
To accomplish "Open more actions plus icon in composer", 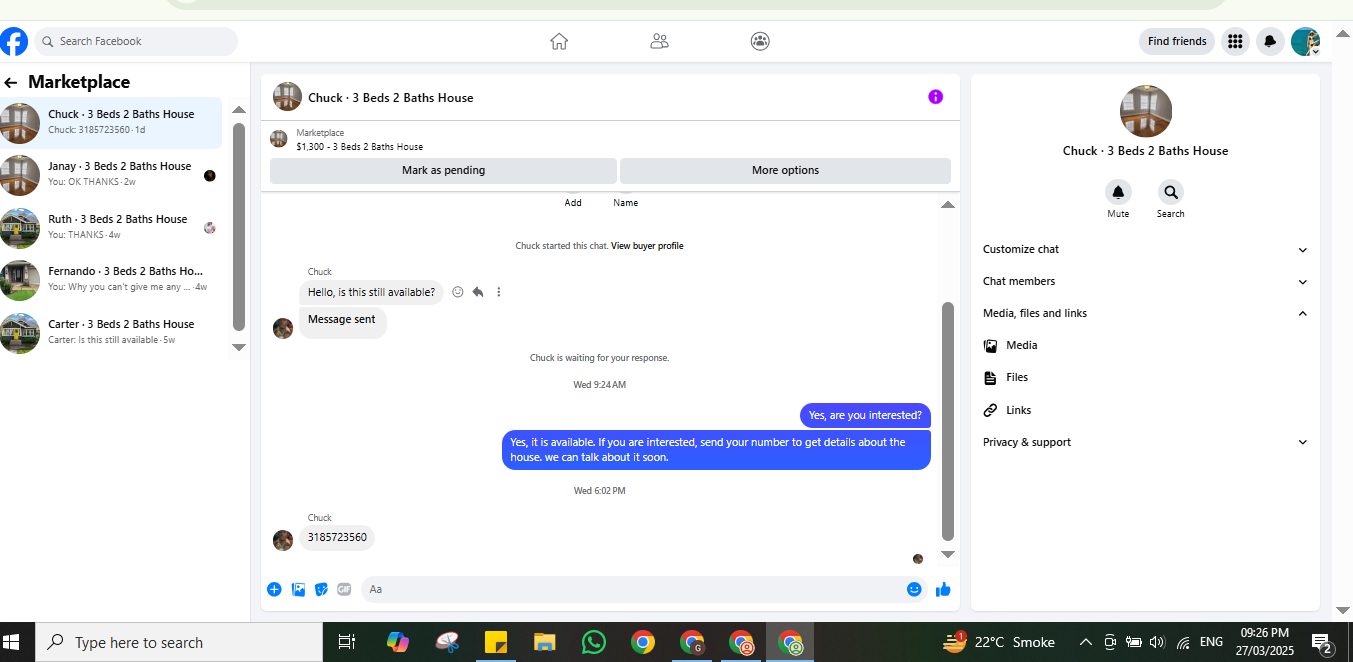I will point(274,589).
